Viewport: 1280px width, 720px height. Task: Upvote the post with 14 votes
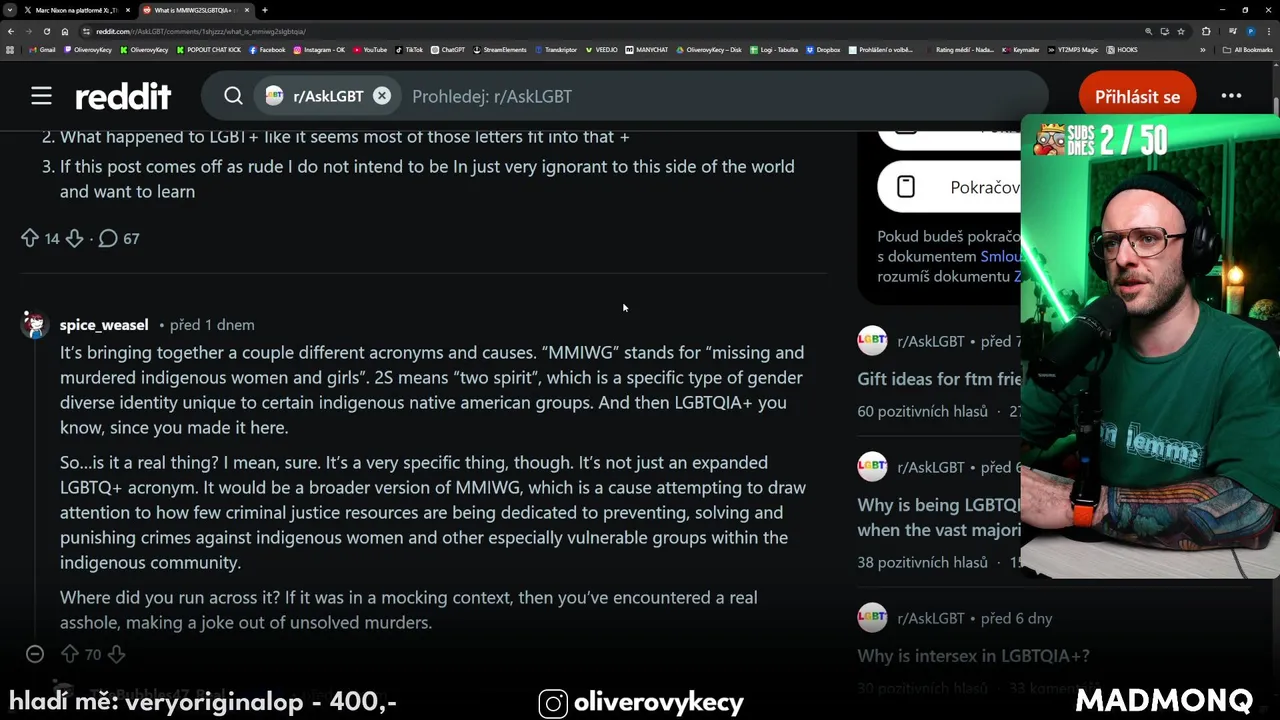30,238
